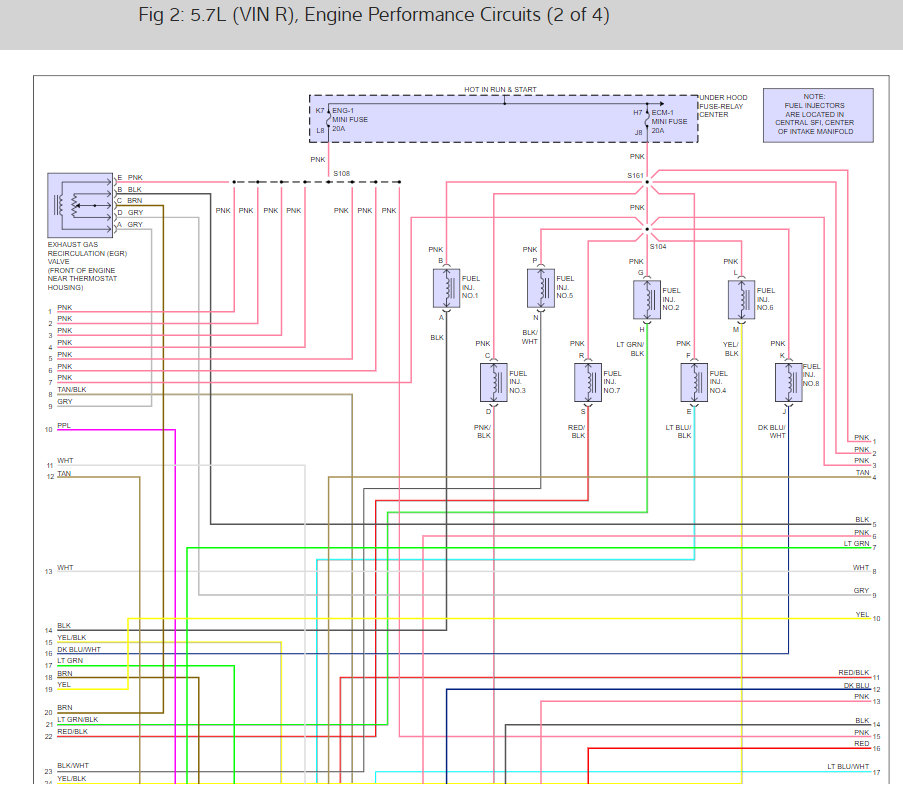
Task: Click the 'GRY' label at right pin 9
Action: (x=861, y=590)
